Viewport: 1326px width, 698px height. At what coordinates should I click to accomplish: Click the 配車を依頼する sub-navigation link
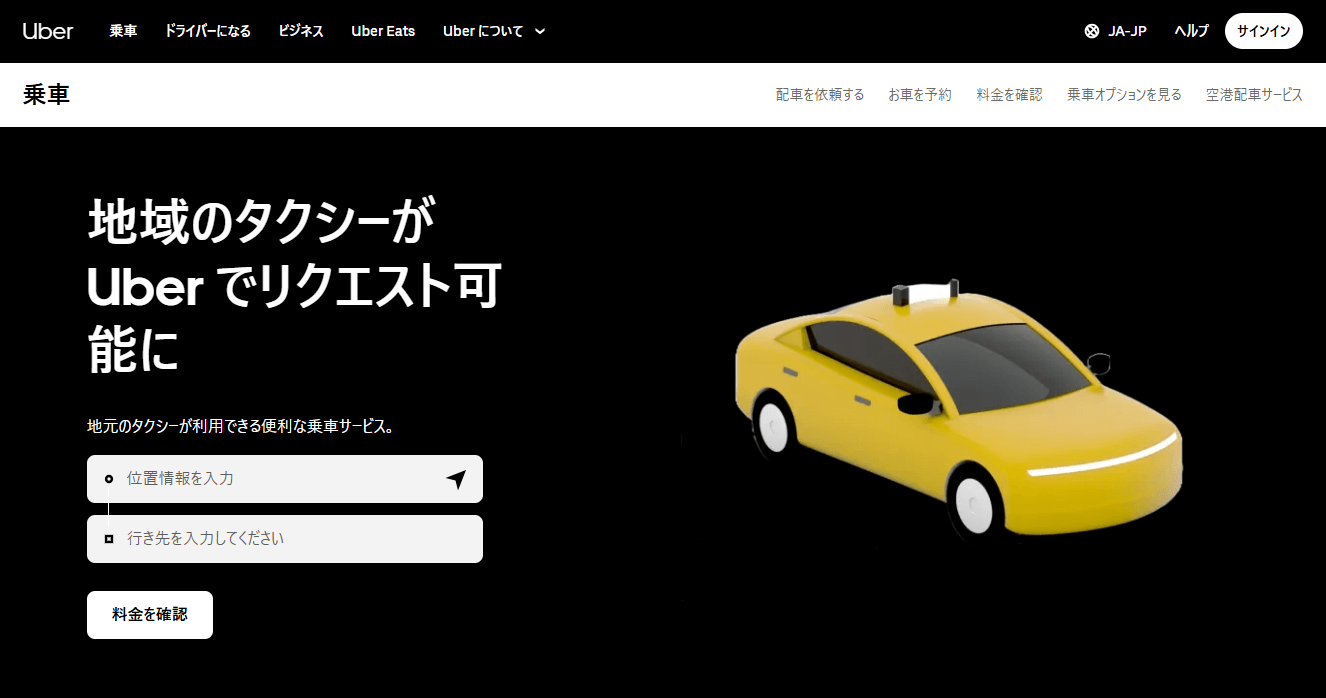pyautogui.click(x=820, y=95)
